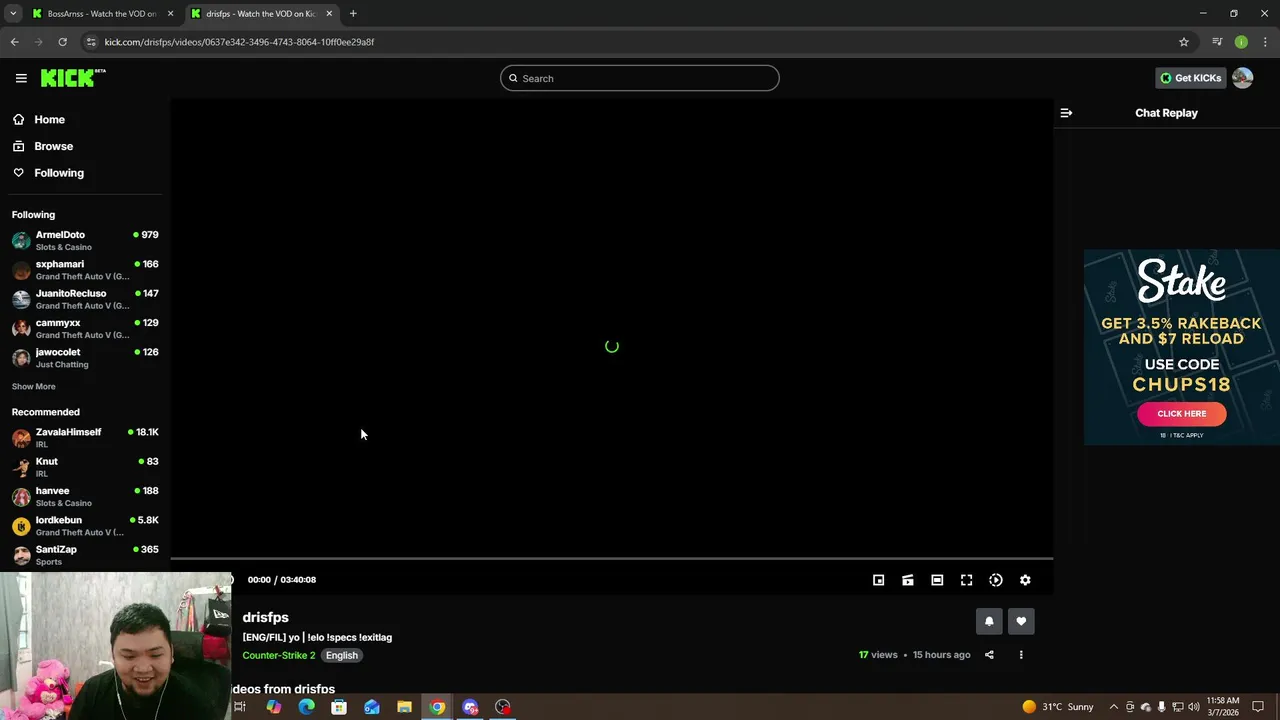1280x720 pixels.
Task: Open playback speed control
Action: pos(996,580)
